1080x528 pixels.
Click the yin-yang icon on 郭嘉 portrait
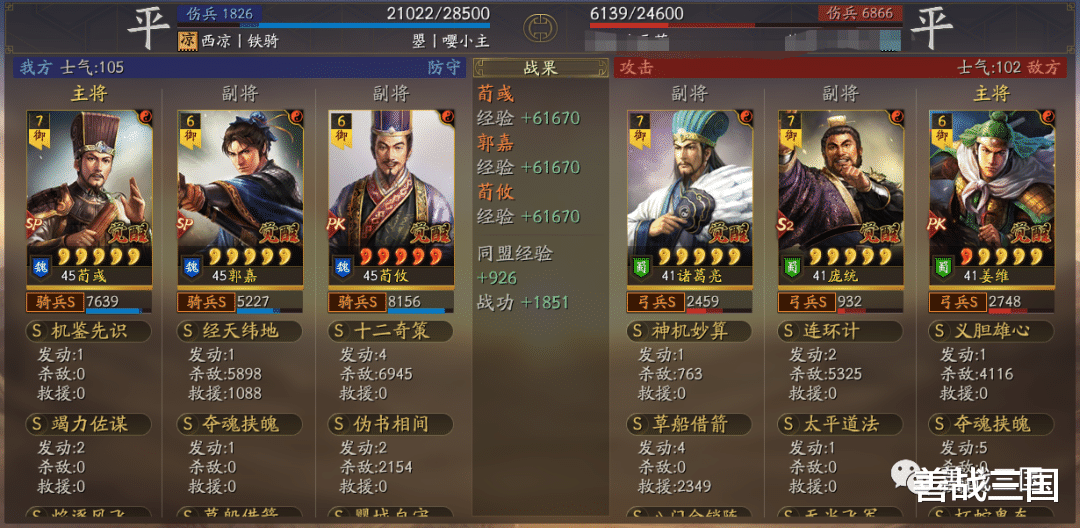click(296, 116)
